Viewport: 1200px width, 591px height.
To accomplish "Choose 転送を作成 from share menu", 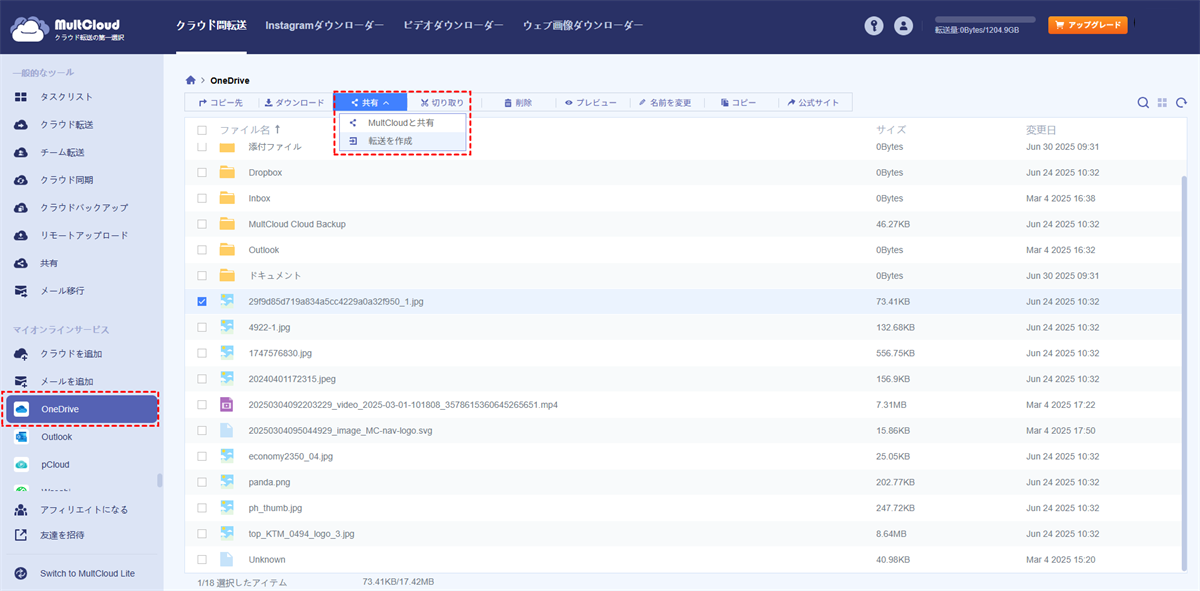I will 390,141.
